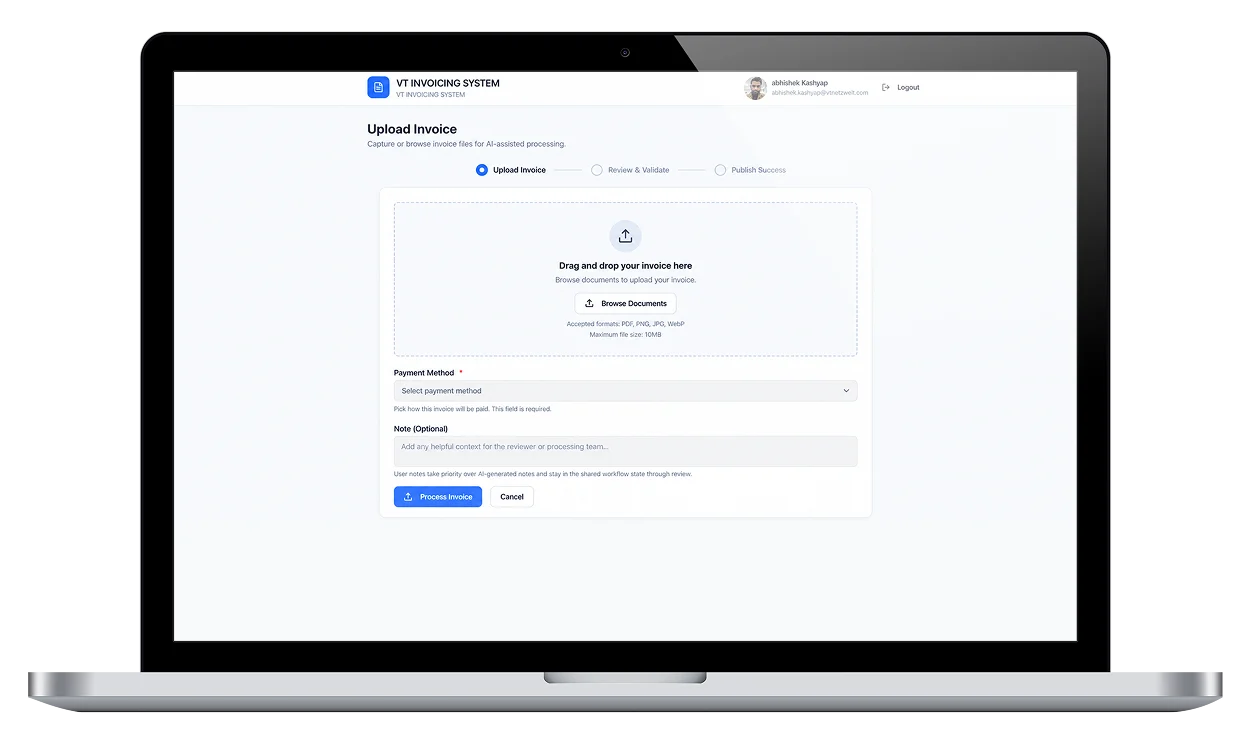This screenshot has height=740, width=1240.
Task: Click the 'Browse documents to upload your invoice.' text
Action: click(x=625, y=280)
